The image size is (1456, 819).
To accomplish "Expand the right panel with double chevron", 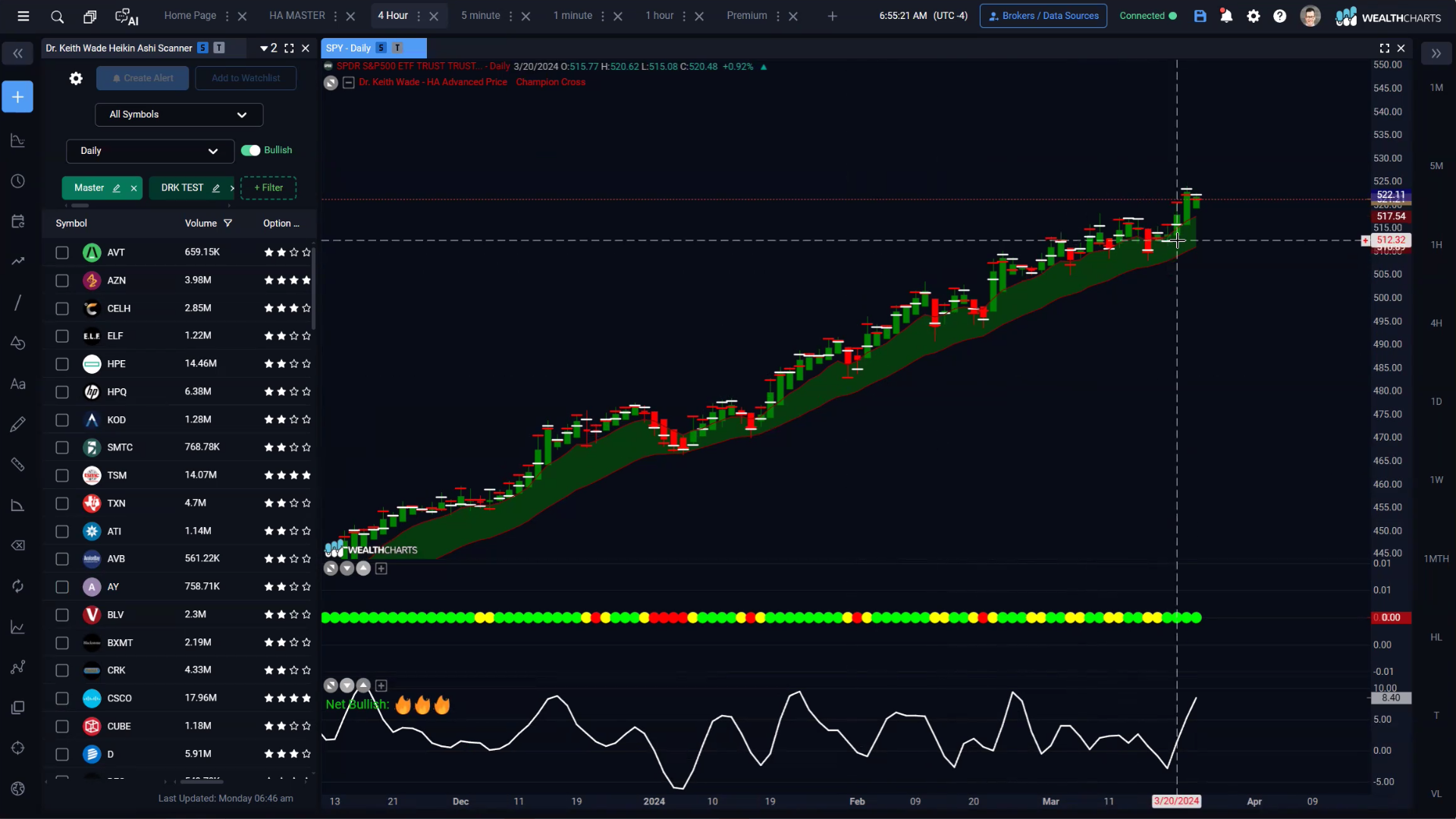I will click(x=1436, y=53).
